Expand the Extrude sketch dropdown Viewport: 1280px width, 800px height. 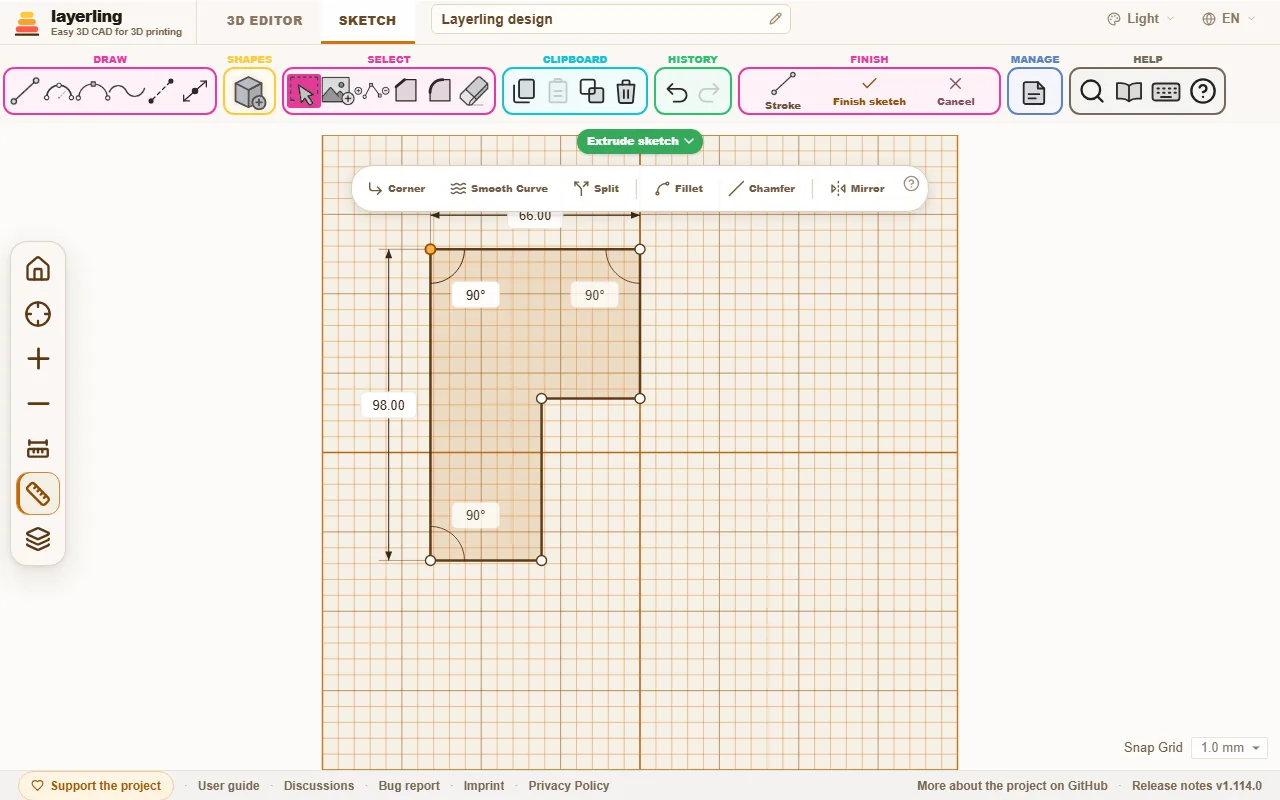(640, 141)
